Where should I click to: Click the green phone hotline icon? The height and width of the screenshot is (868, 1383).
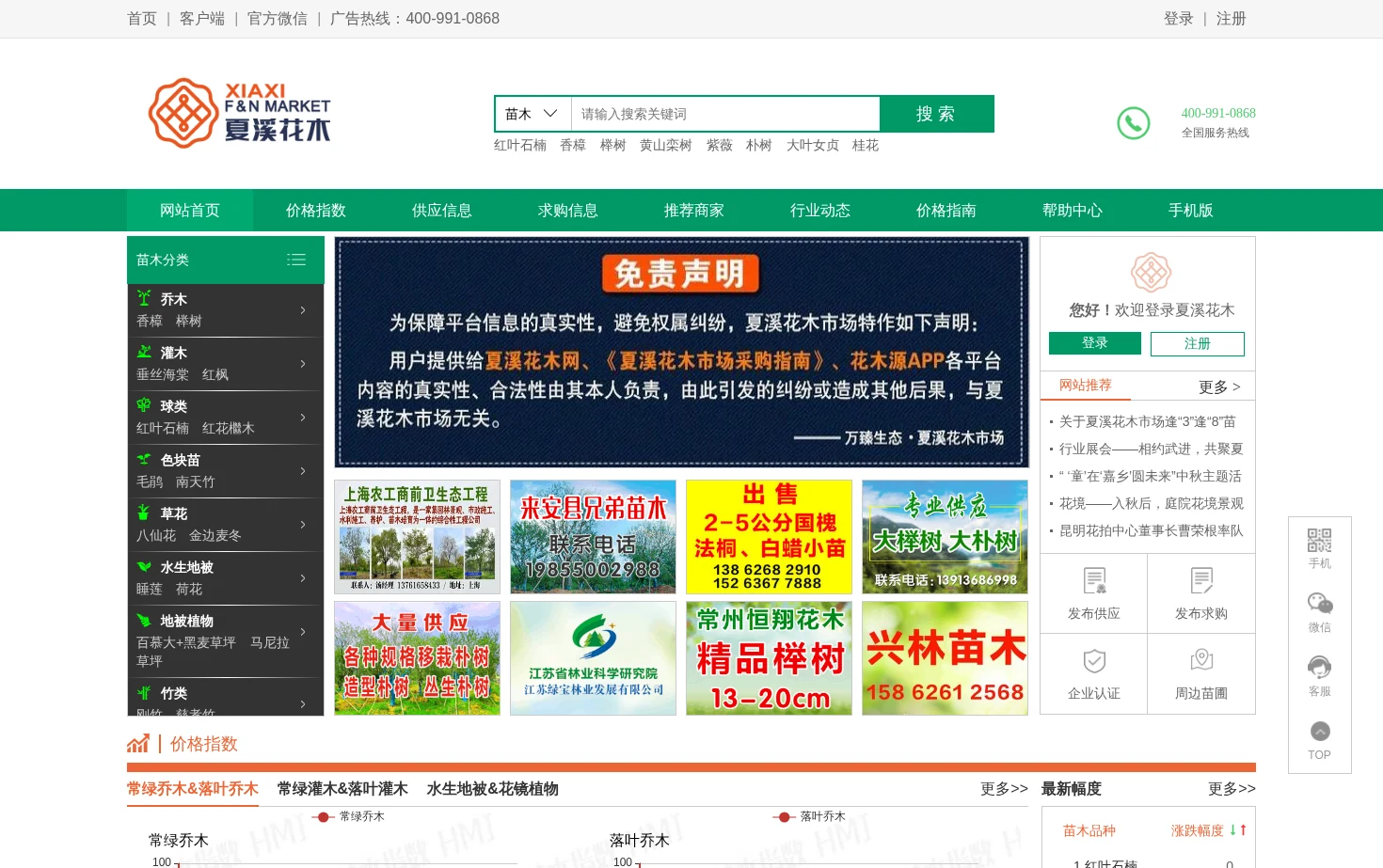(x=1133, y=123)
